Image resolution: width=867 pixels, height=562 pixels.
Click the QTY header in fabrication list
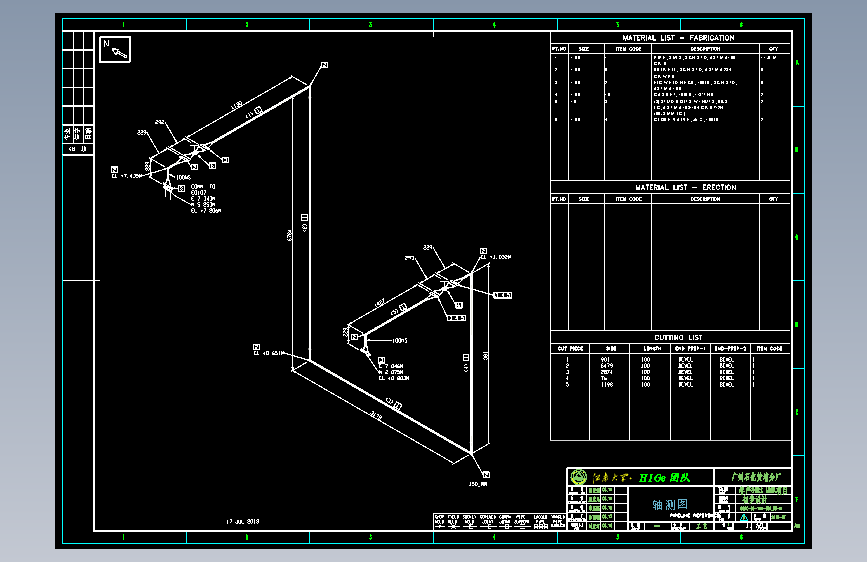773,49
